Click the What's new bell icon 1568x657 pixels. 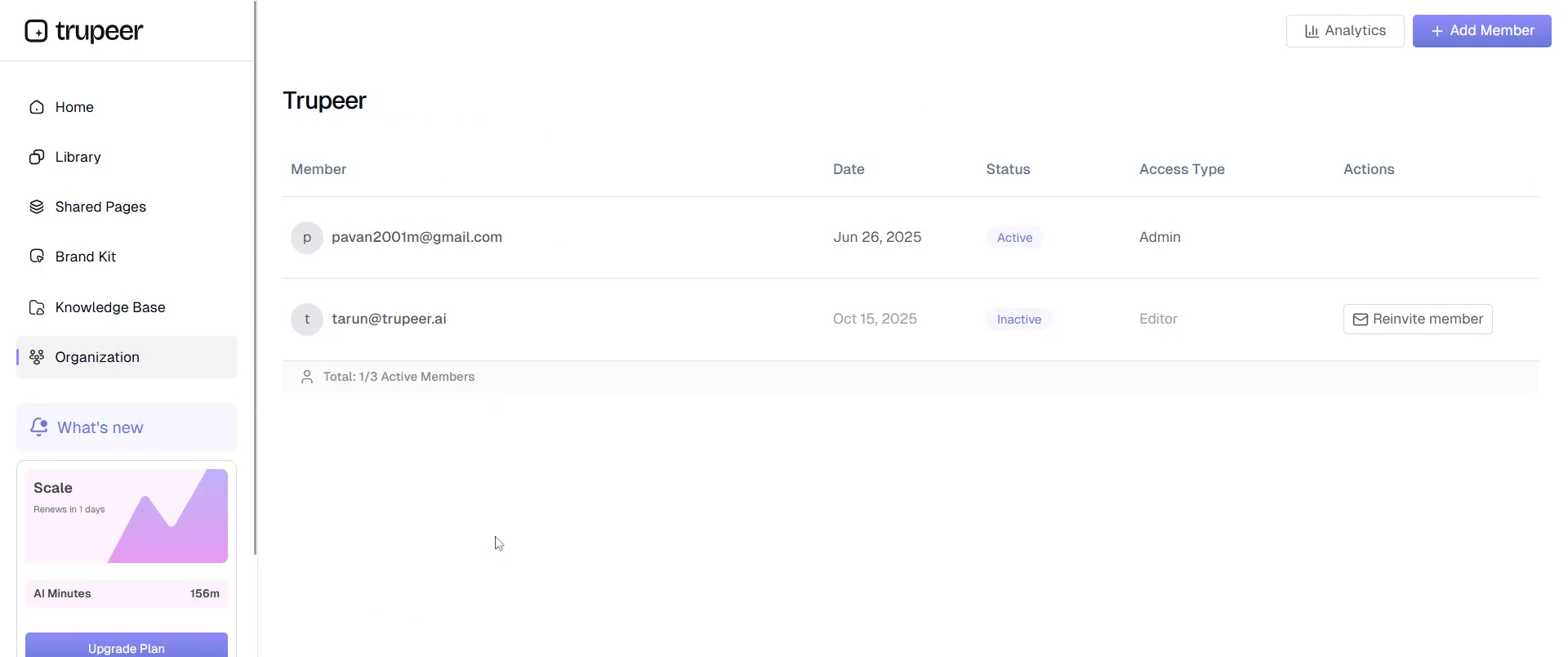[x=38, y=427]
